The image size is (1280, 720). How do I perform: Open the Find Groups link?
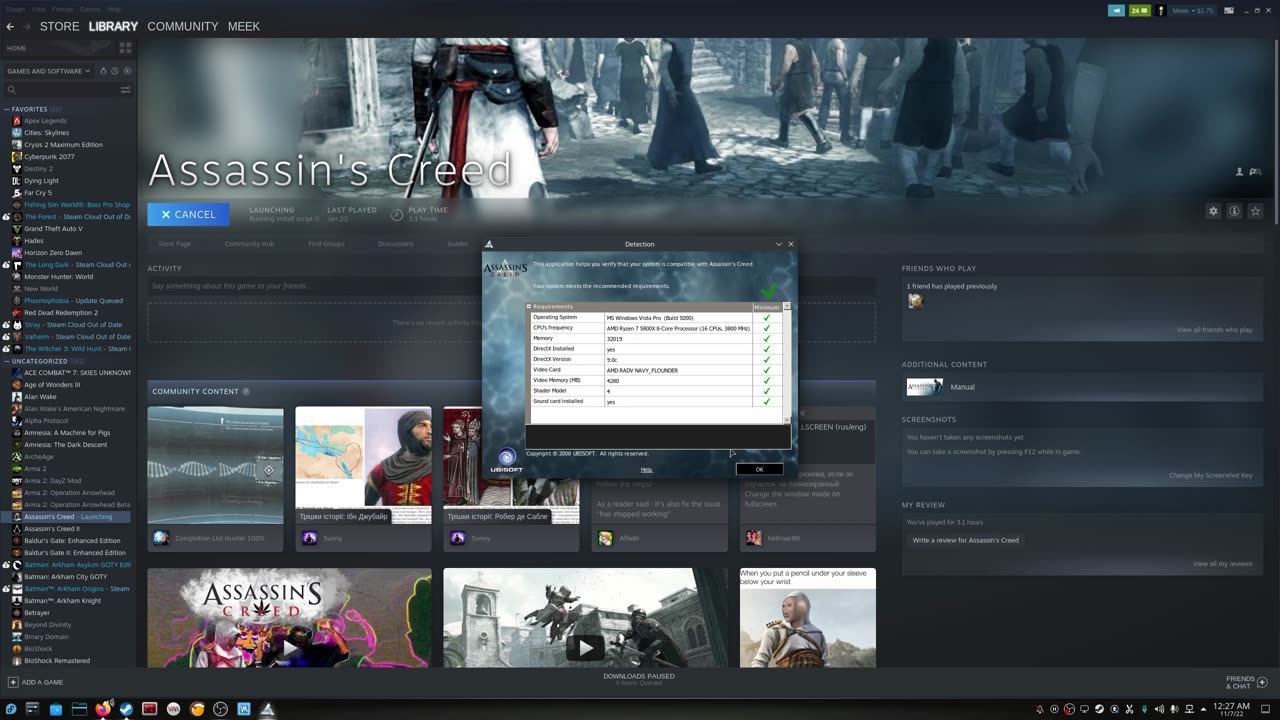pos(326,244)
